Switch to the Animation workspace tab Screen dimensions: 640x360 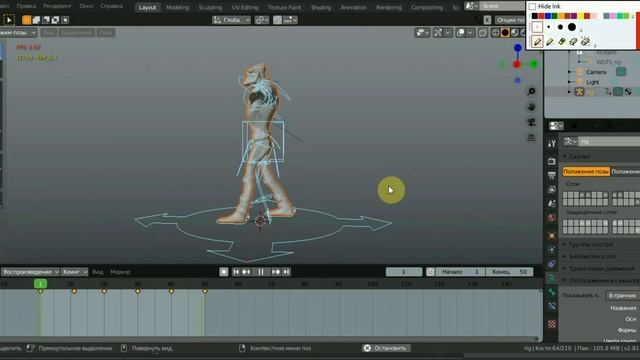353,7
